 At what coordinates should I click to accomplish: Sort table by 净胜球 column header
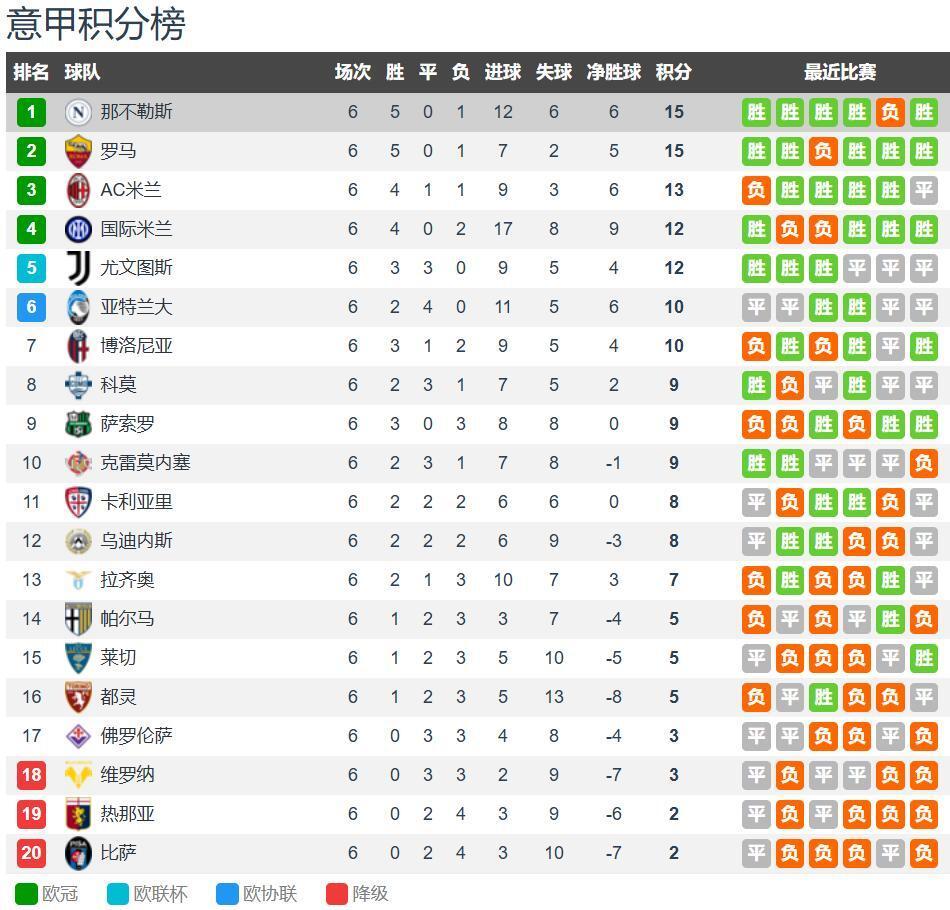tap(613, 72)
